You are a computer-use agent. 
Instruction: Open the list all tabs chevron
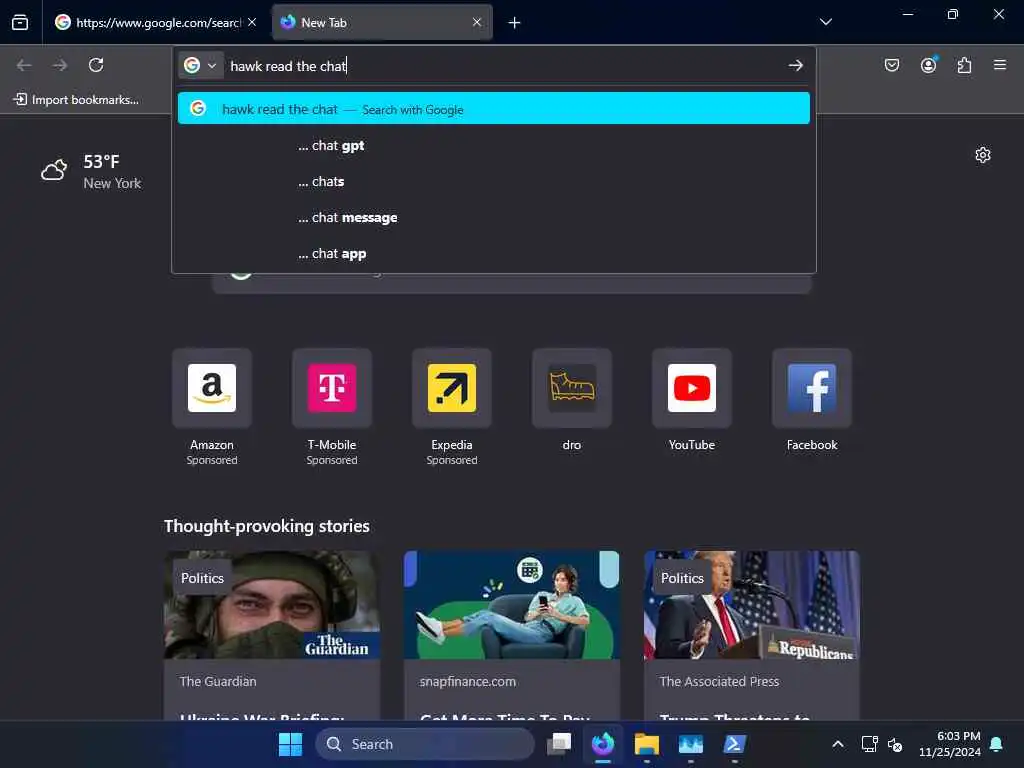[x=825, y=22]
